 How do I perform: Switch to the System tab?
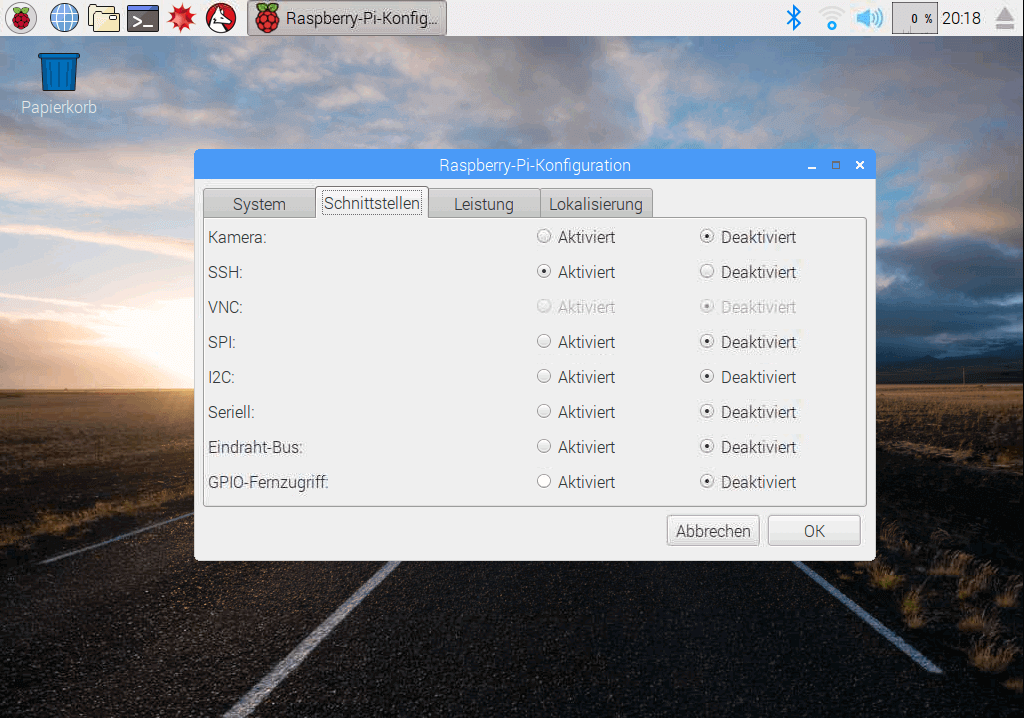pos(259,204)
